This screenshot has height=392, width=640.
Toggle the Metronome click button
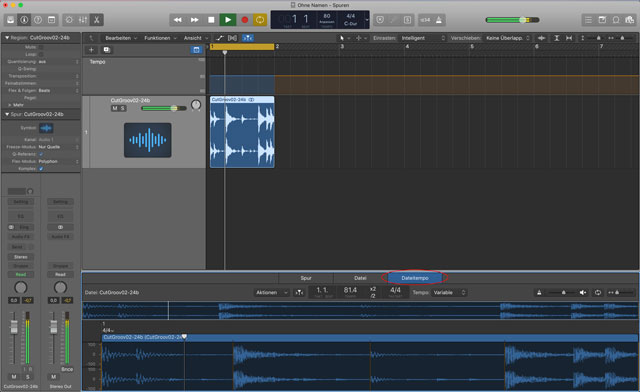[x=439, y=20]
